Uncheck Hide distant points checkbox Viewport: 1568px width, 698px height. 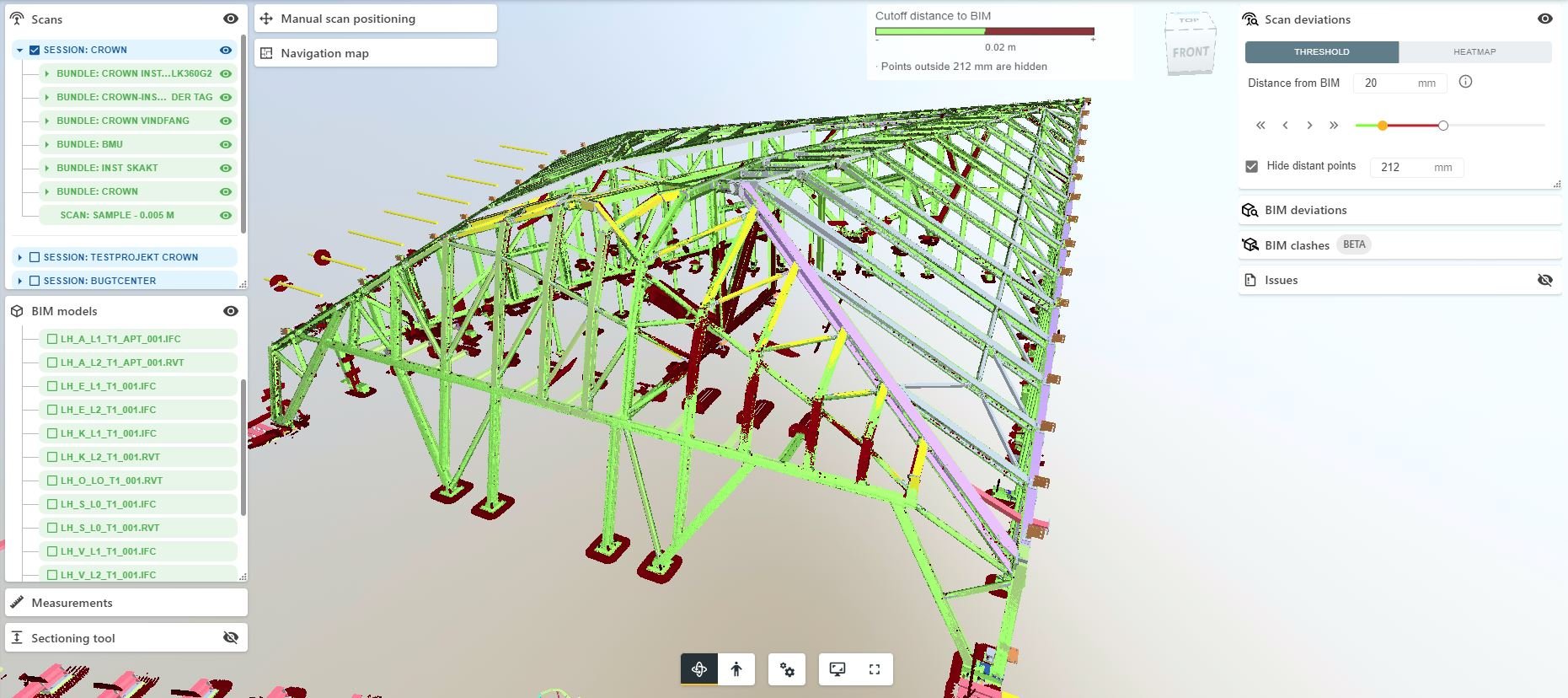[x=1252, y=166]
